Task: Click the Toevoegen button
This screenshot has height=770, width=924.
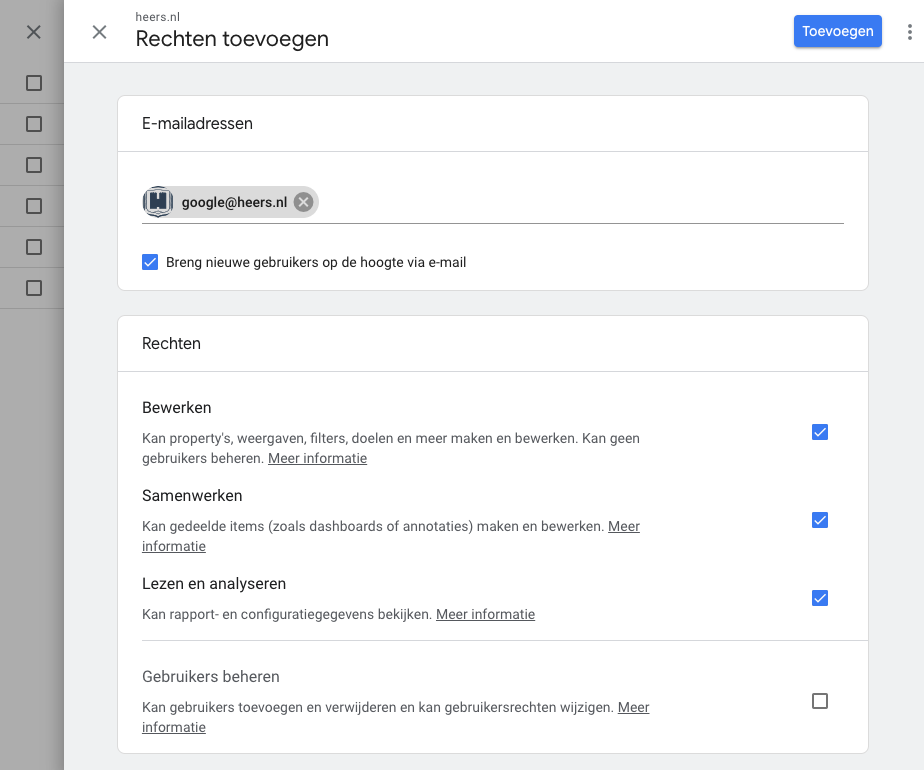Action: tap(837, 31)
